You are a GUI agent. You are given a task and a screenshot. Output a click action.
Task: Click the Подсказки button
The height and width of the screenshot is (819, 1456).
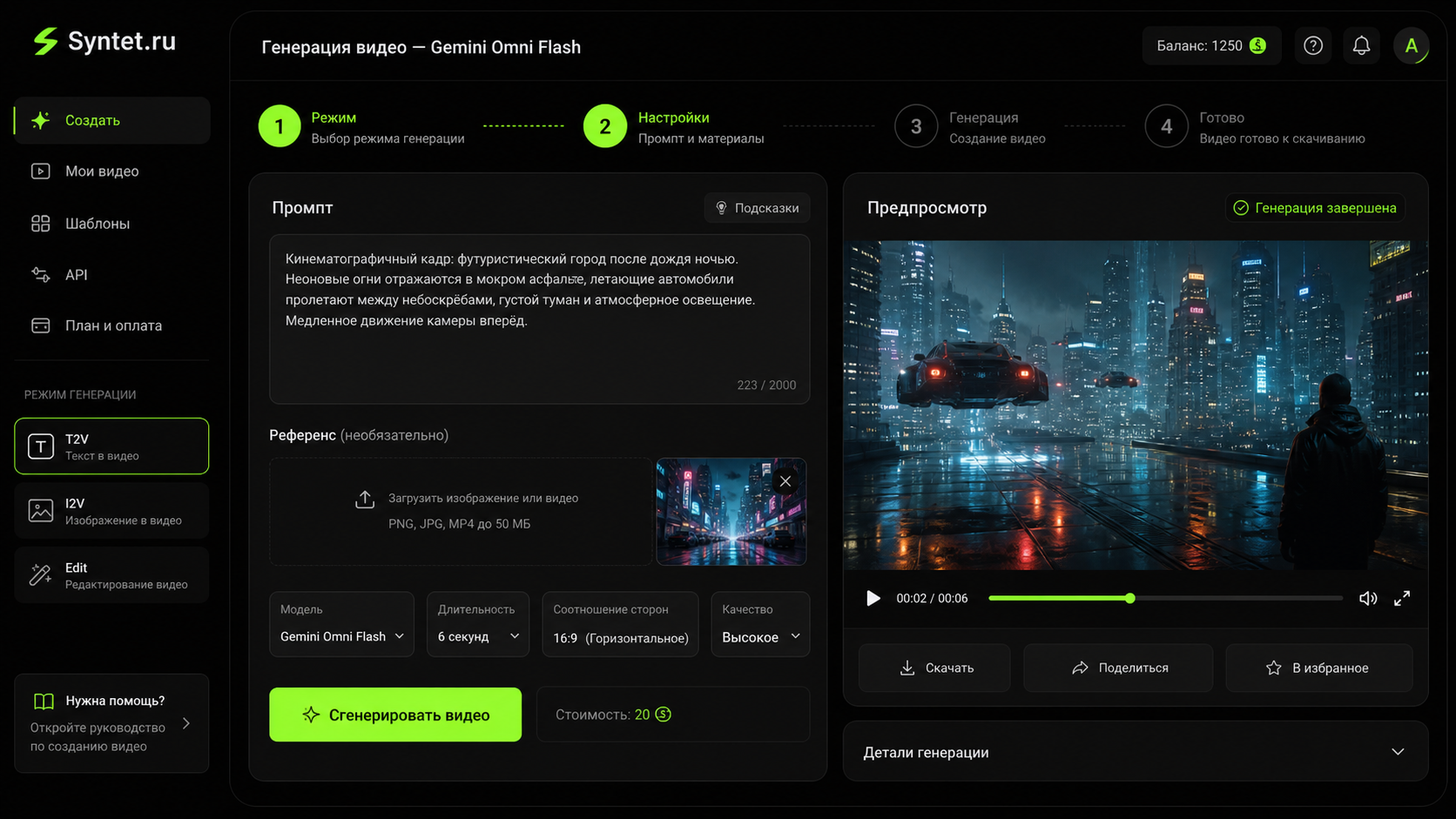click(757, 208)
